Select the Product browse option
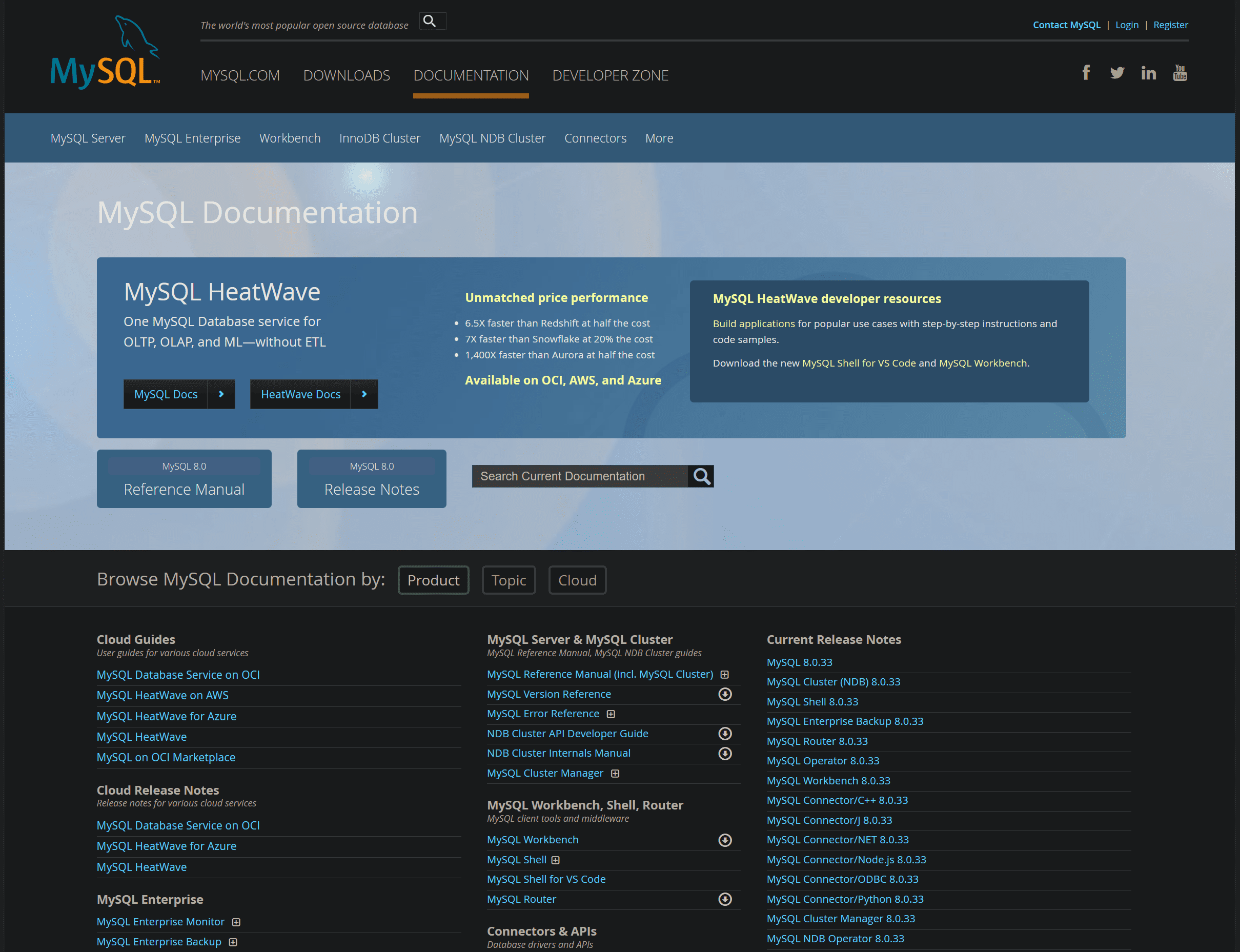The height and width of the screenshot is (952, 1240). (433, 580)
